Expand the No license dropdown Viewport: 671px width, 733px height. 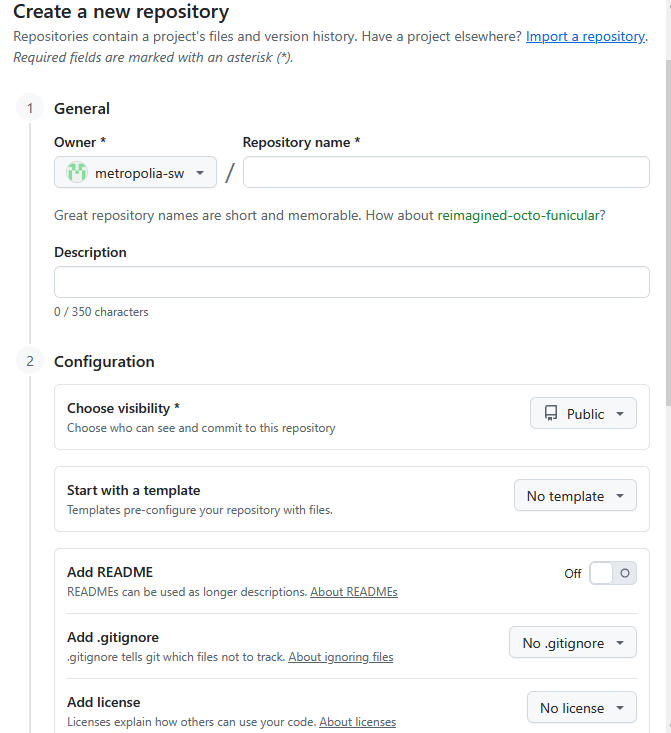(x=582, y=708)
